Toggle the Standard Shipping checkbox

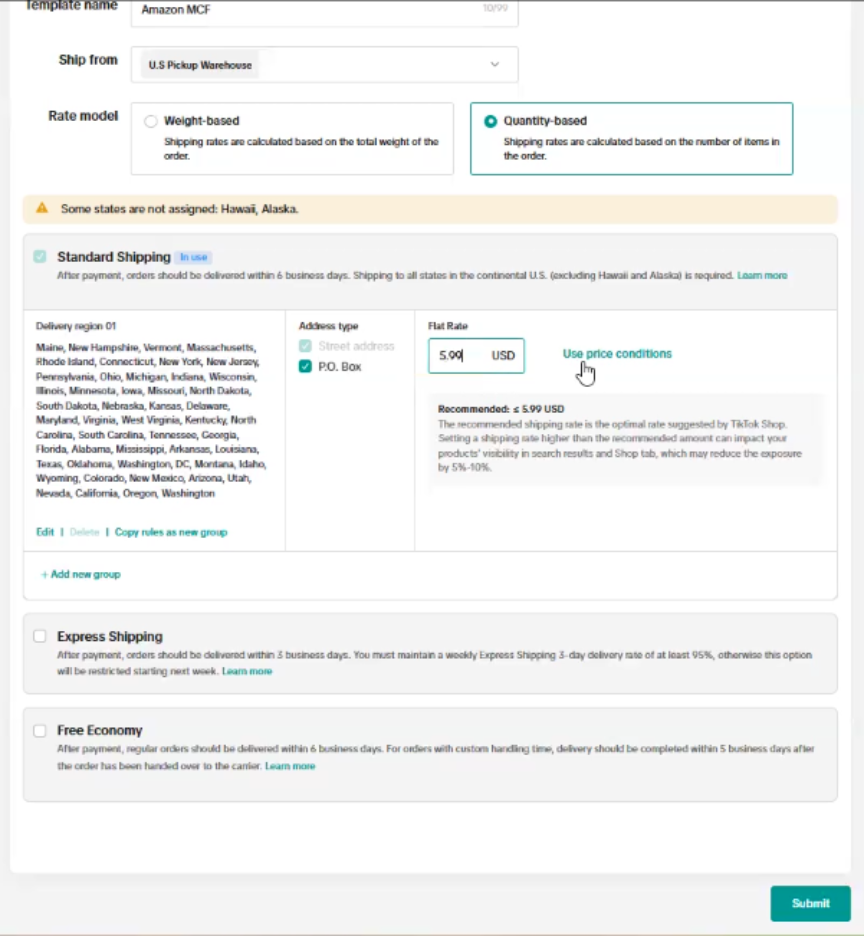(40, 257)
